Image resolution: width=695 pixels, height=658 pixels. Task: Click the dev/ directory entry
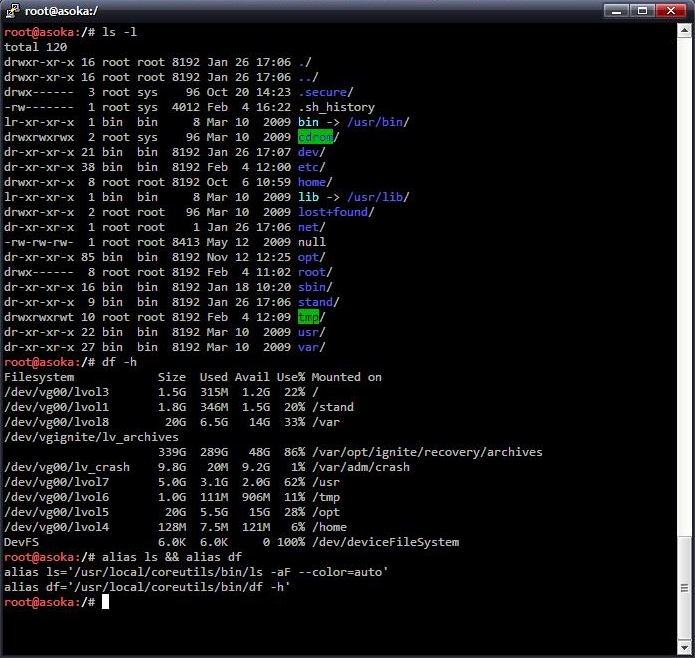[312, 152]
